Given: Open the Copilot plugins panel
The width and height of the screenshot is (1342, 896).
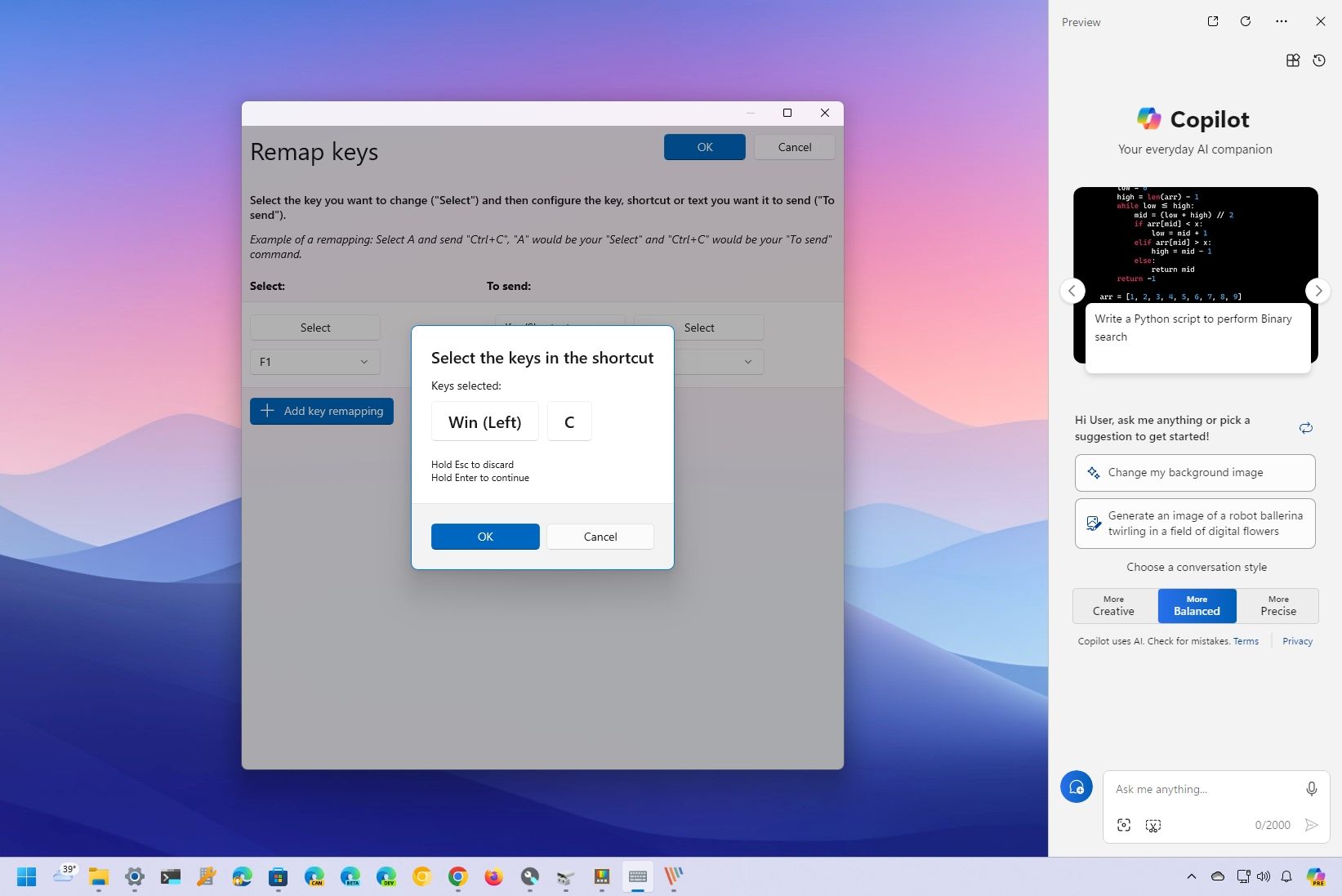Looking at the screenshot, I should [1292, 60].
